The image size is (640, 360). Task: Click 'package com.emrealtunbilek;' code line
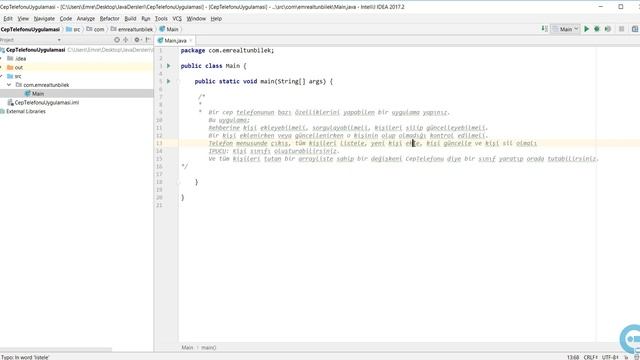[x=227, y=50]
